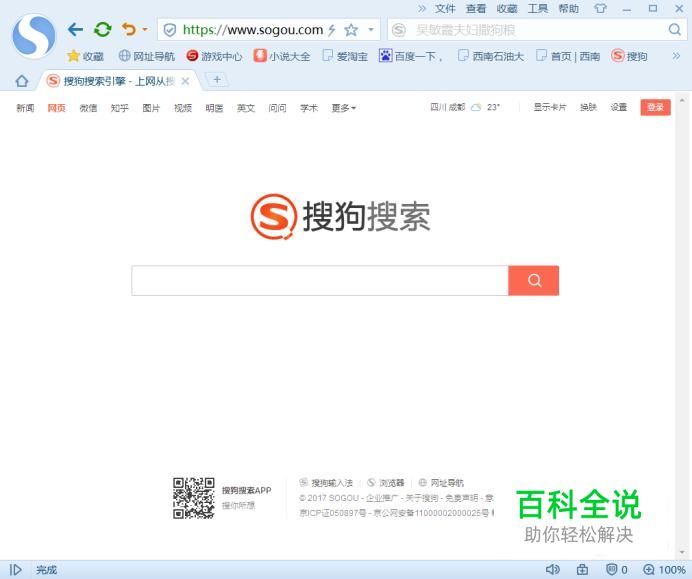Bookmark page with the star icon

pyautogui.click(x=351, y=30)
